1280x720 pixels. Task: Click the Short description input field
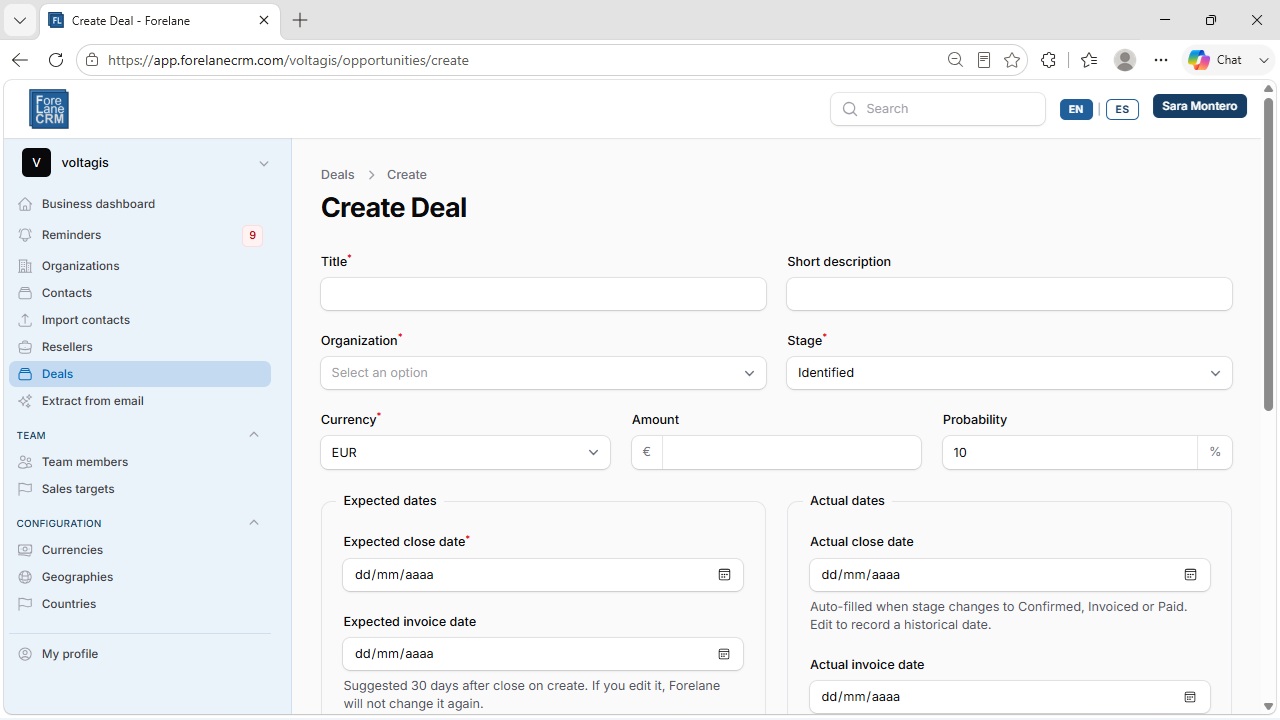pos(1009,294)
